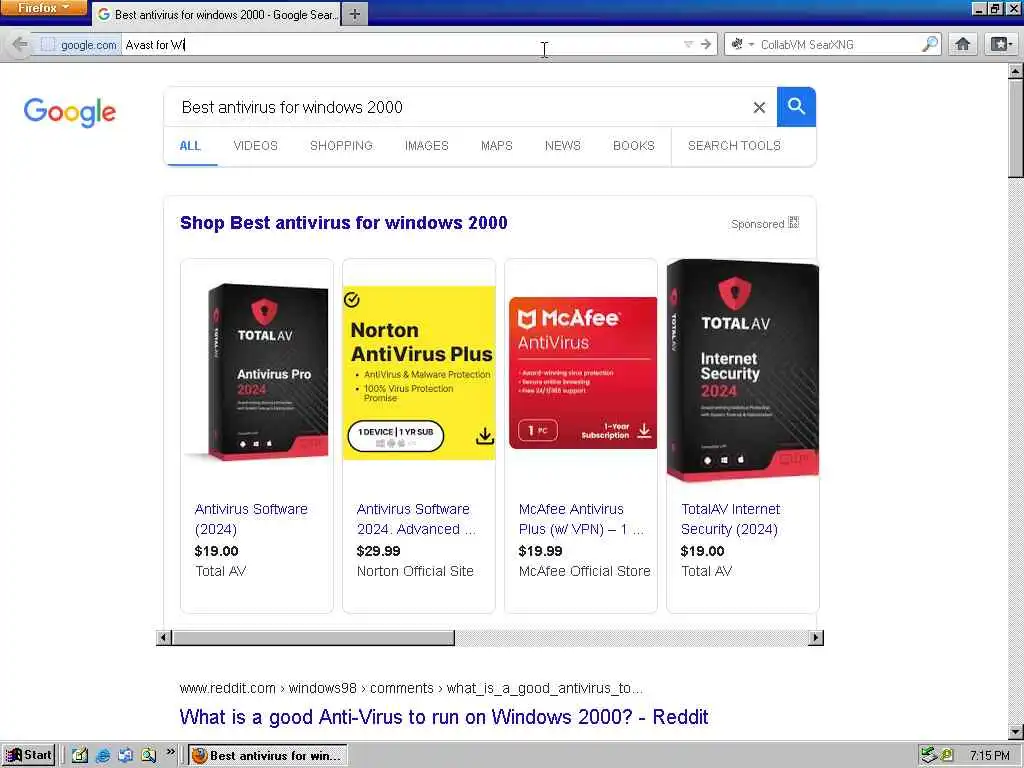Image resolution: width=1024 pixels, height=768 pixels.
Task: Open Reddit result about Anti-Virus on Windows 2000
Action: [443, 717]
